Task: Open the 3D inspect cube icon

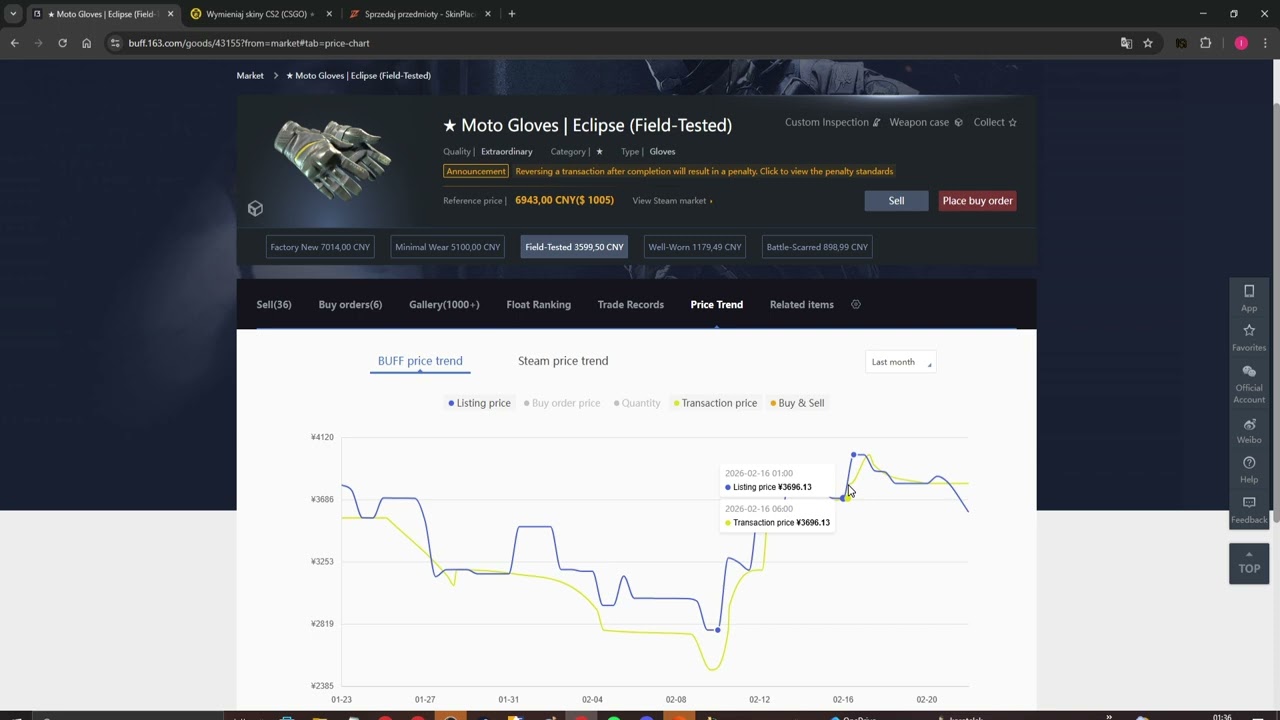Action: point(255,208)
